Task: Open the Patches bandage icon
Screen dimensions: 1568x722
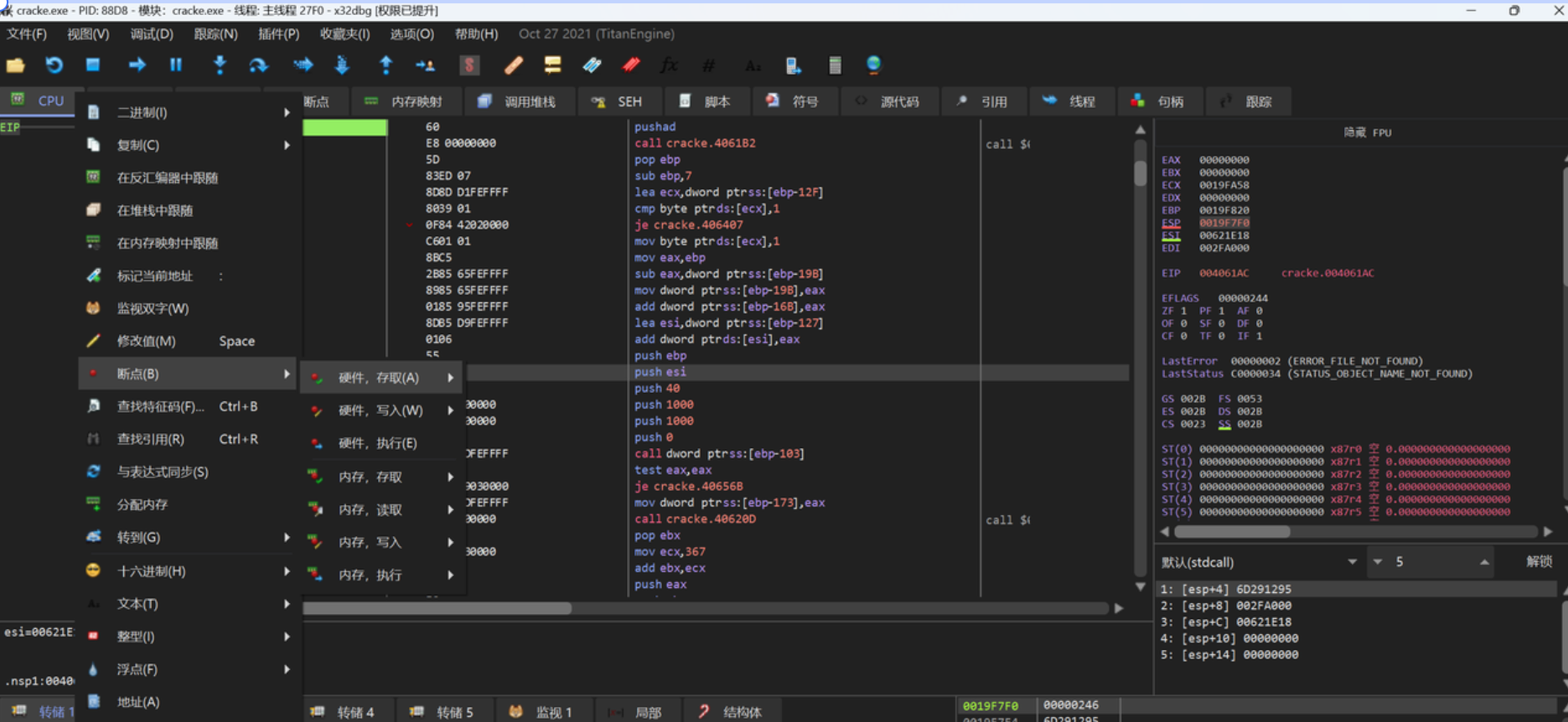Action: coord(513,65)
